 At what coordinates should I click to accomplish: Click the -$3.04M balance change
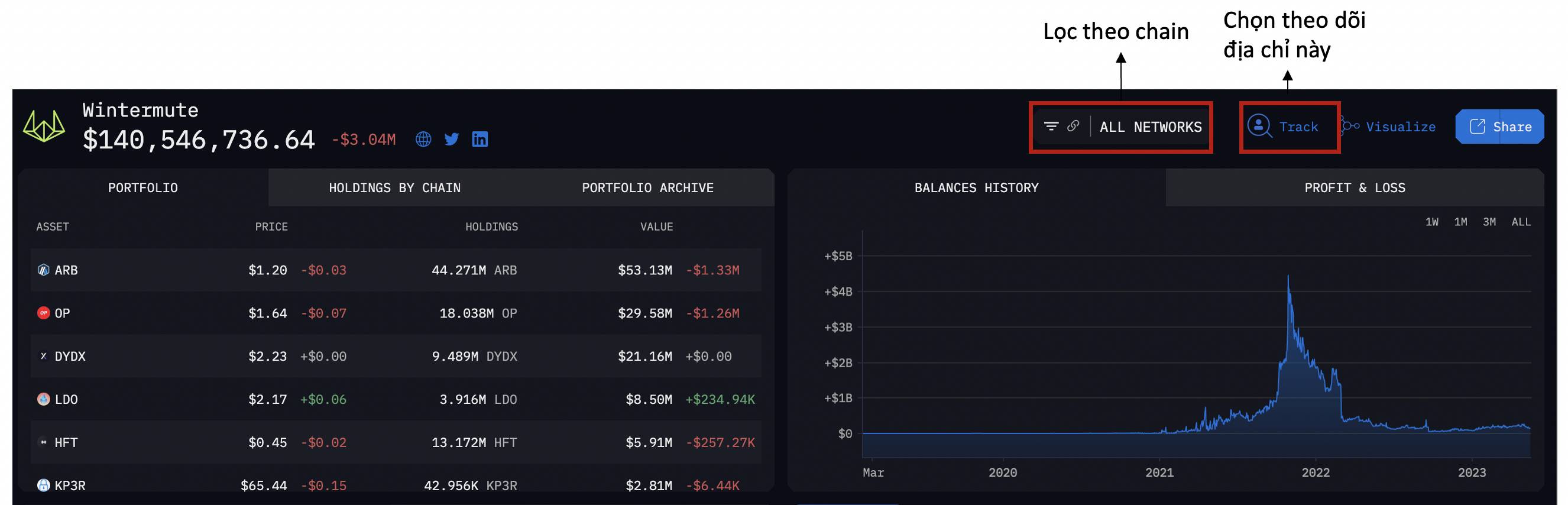point(364,140)
